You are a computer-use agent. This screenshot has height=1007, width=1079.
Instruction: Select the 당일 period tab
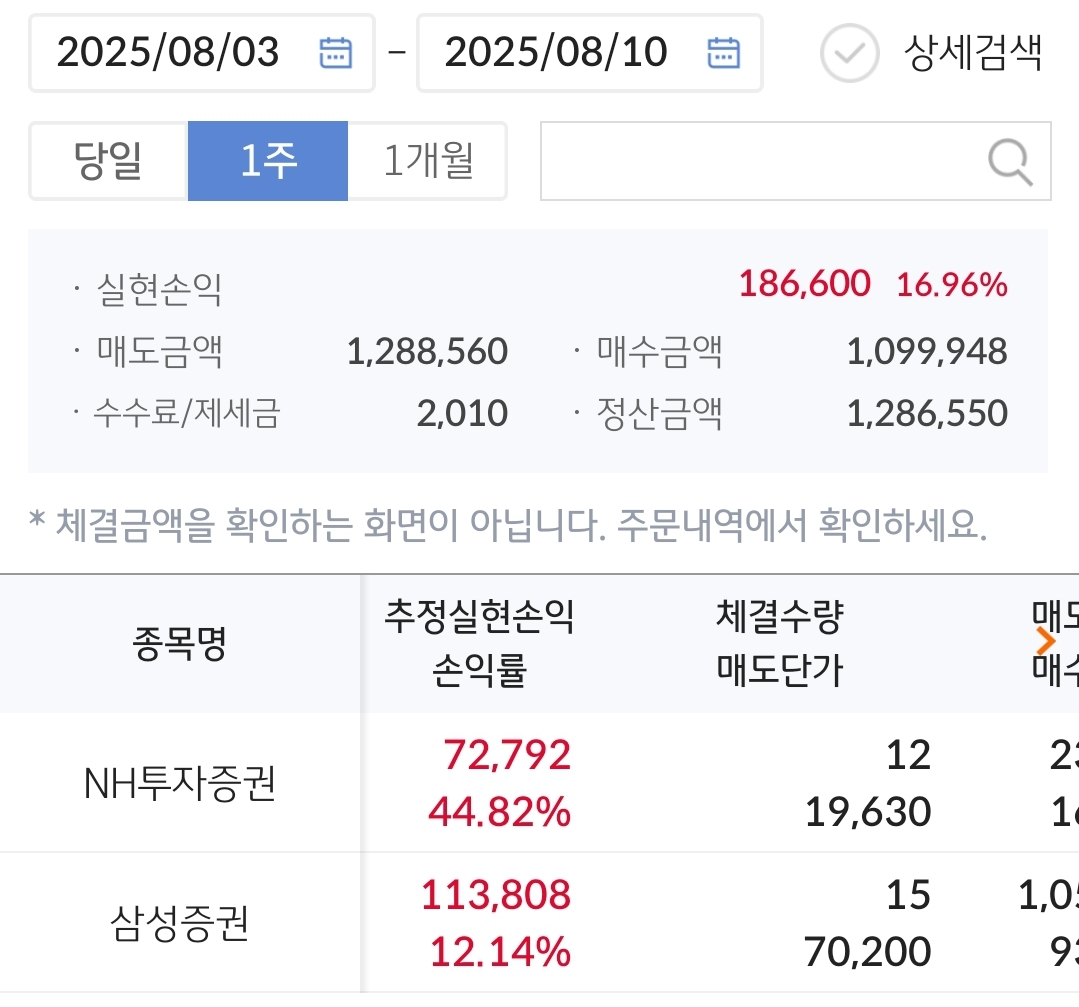click(109, 161)
